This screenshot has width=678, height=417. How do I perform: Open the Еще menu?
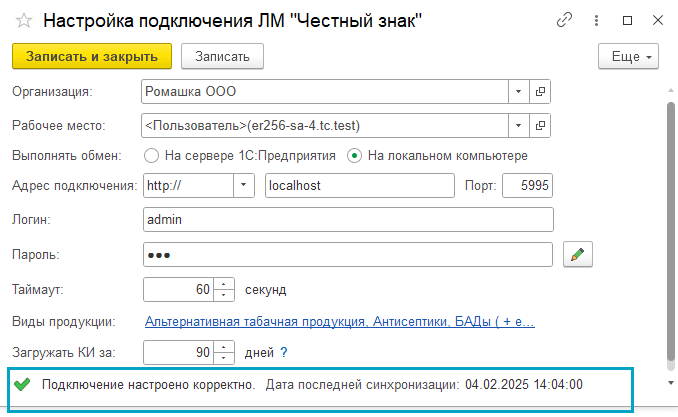point(628,57)
